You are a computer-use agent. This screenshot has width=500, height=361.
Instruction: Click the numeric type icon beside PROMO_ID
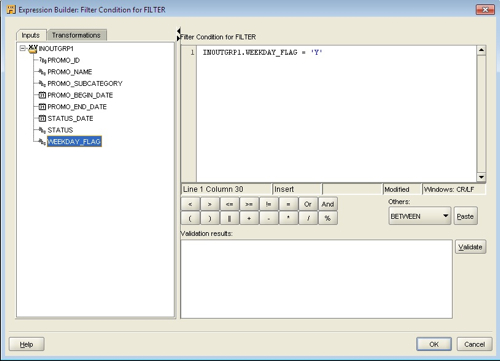click(42, 60)
